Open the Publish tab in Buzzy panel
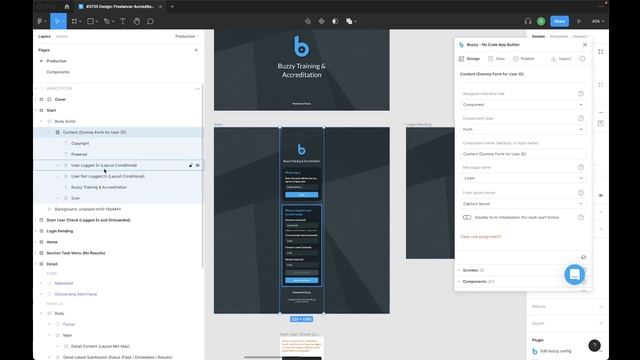Image resolution: width=640 pixels, height=360 pixels. point(524,59)
